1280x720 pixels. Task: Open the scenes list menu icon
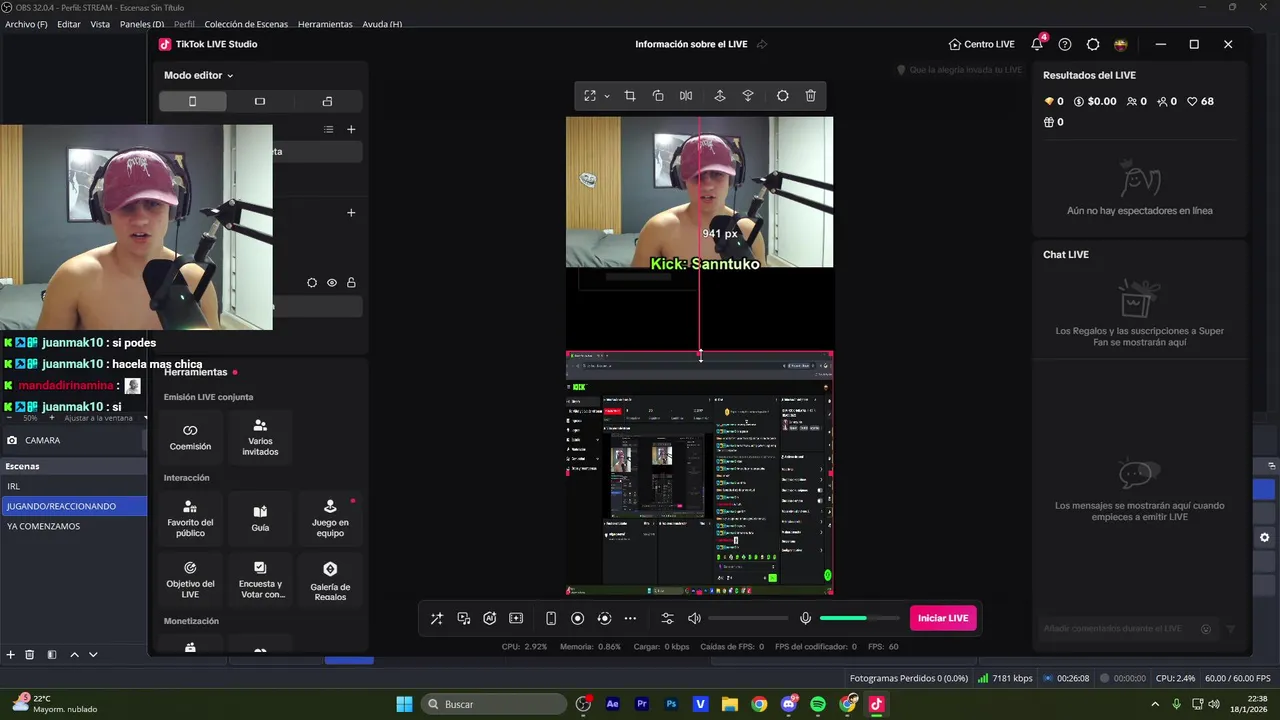pos(328,129)
